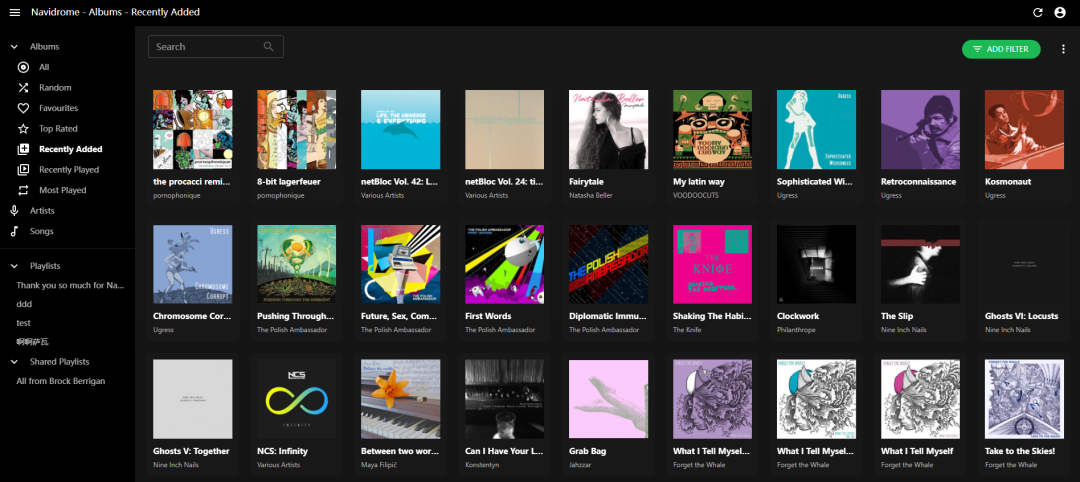The width and height of the screenshot is (1080, 482).
Task: Select Most Played in the sidebar
Action: click(63, 190)
